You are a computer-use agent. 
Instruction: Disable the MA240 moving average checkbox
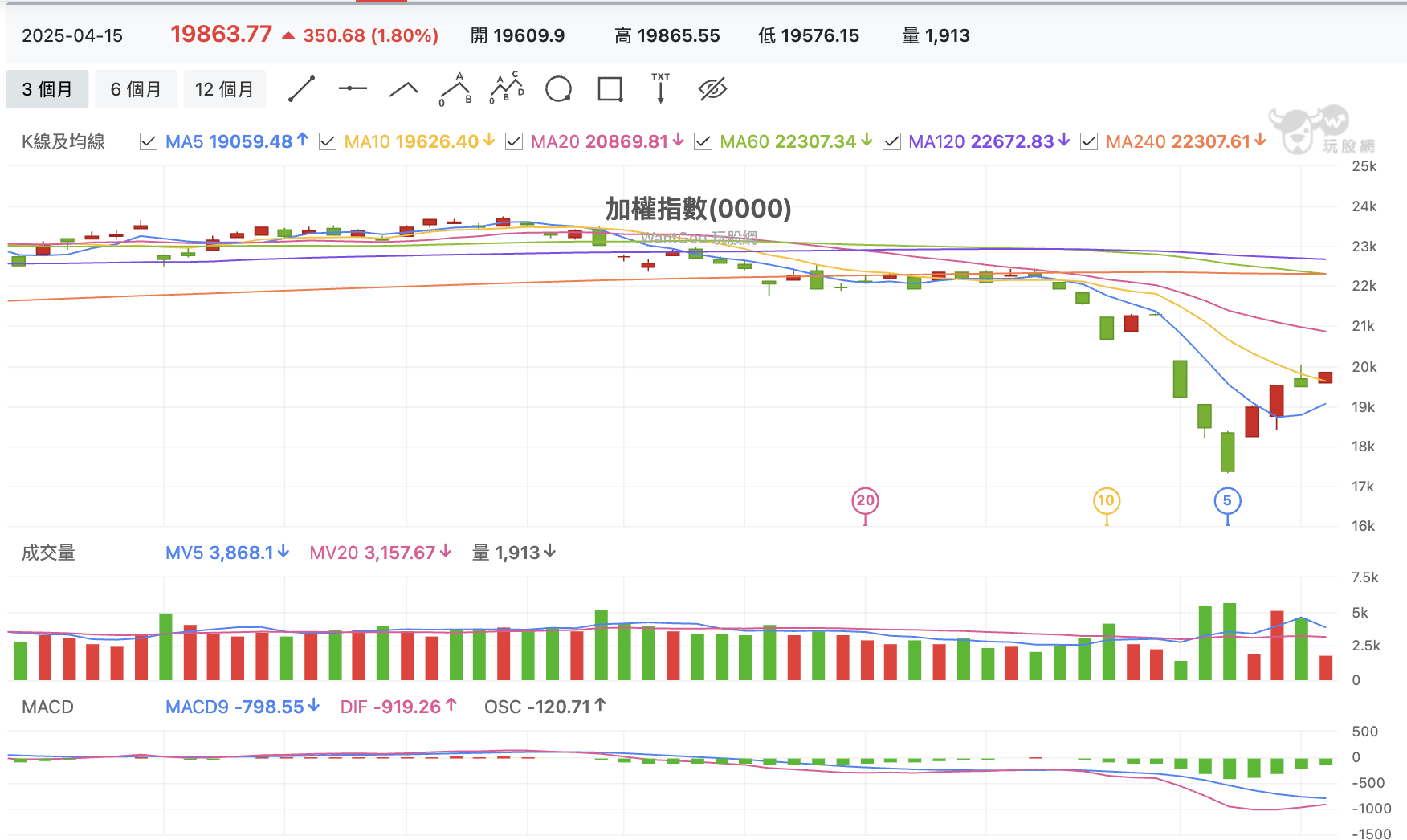click(1089, 142)
